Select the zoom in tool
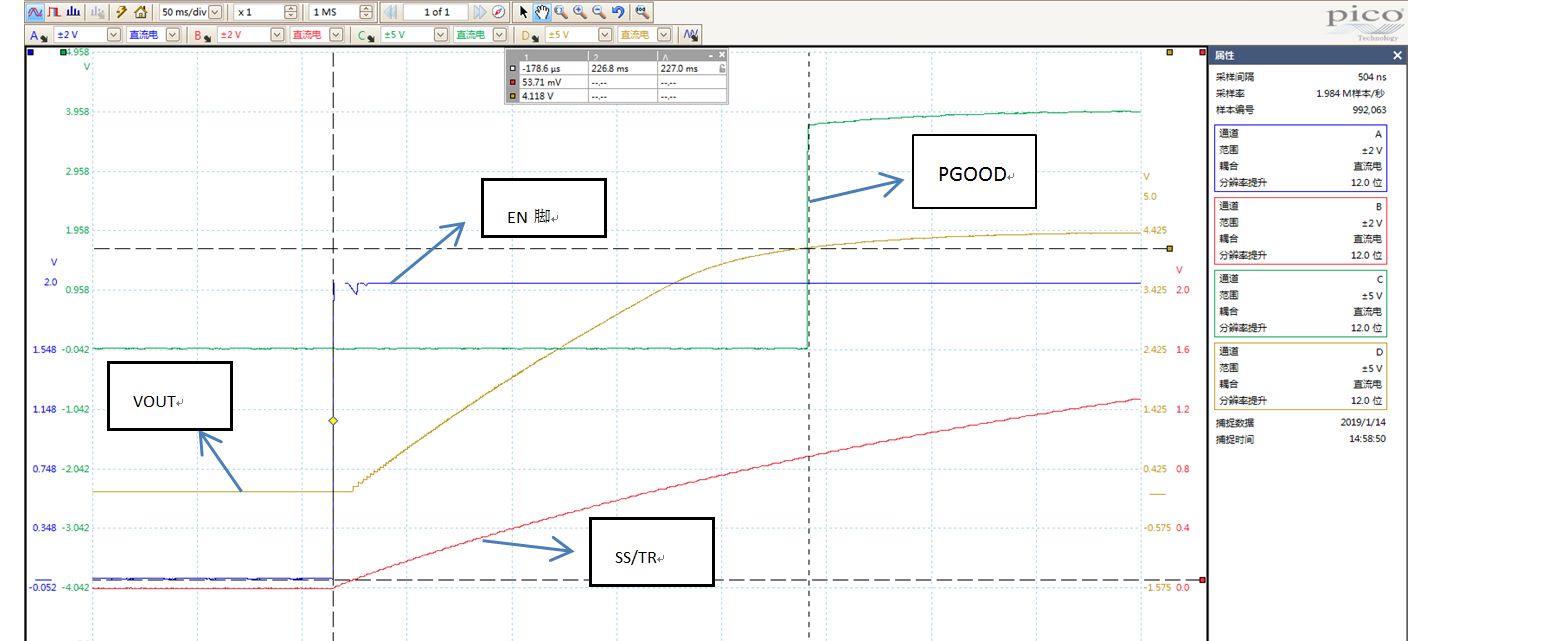Viewport: 1560px width, 641px height. coord(580,12)
